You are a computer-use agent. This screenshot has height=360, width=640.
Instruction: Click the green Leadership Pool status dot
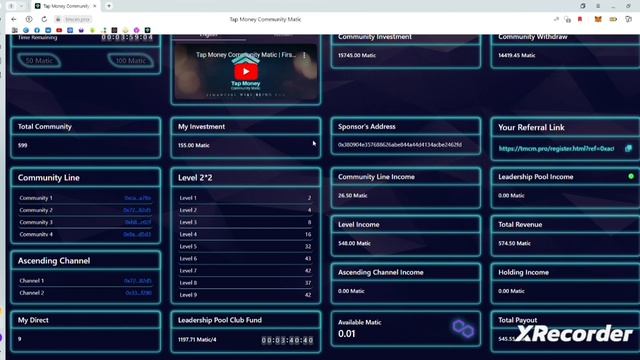tap(631, 176)
